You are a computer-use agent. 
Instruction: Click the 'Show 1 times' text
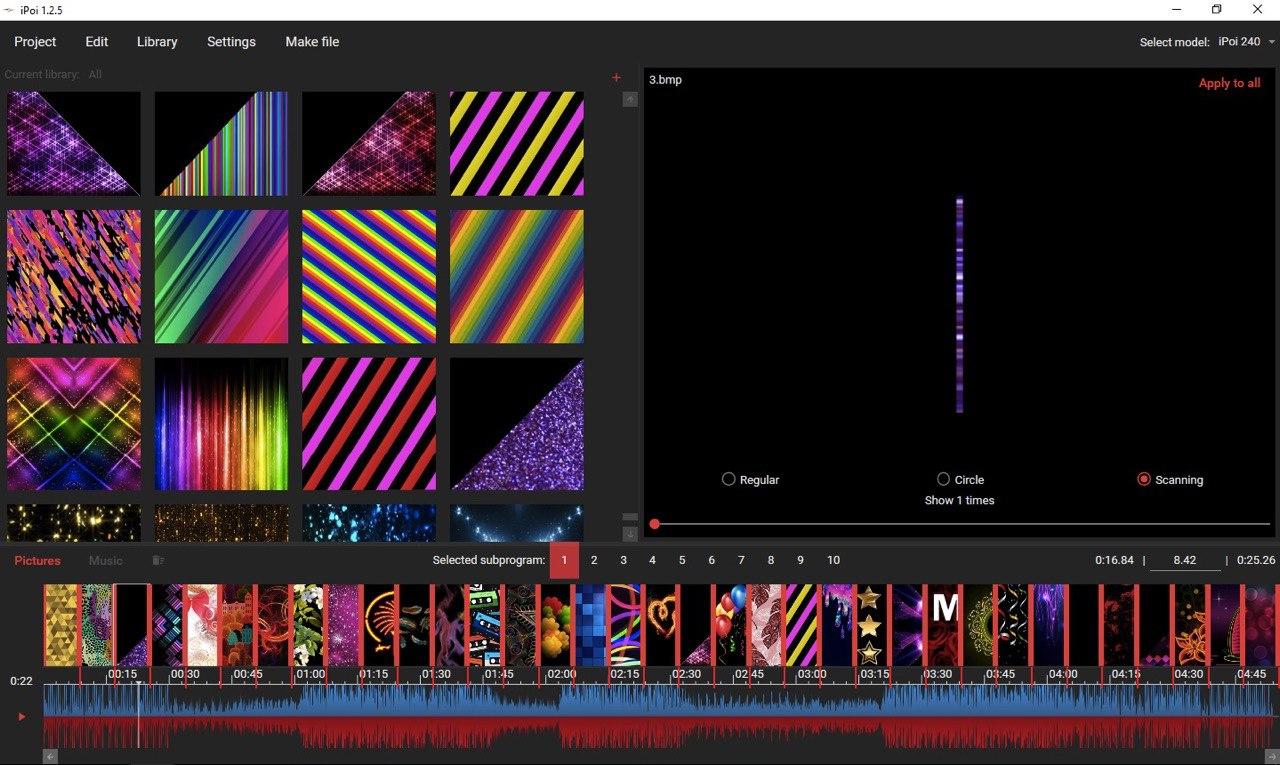click(x=960, y=500)
